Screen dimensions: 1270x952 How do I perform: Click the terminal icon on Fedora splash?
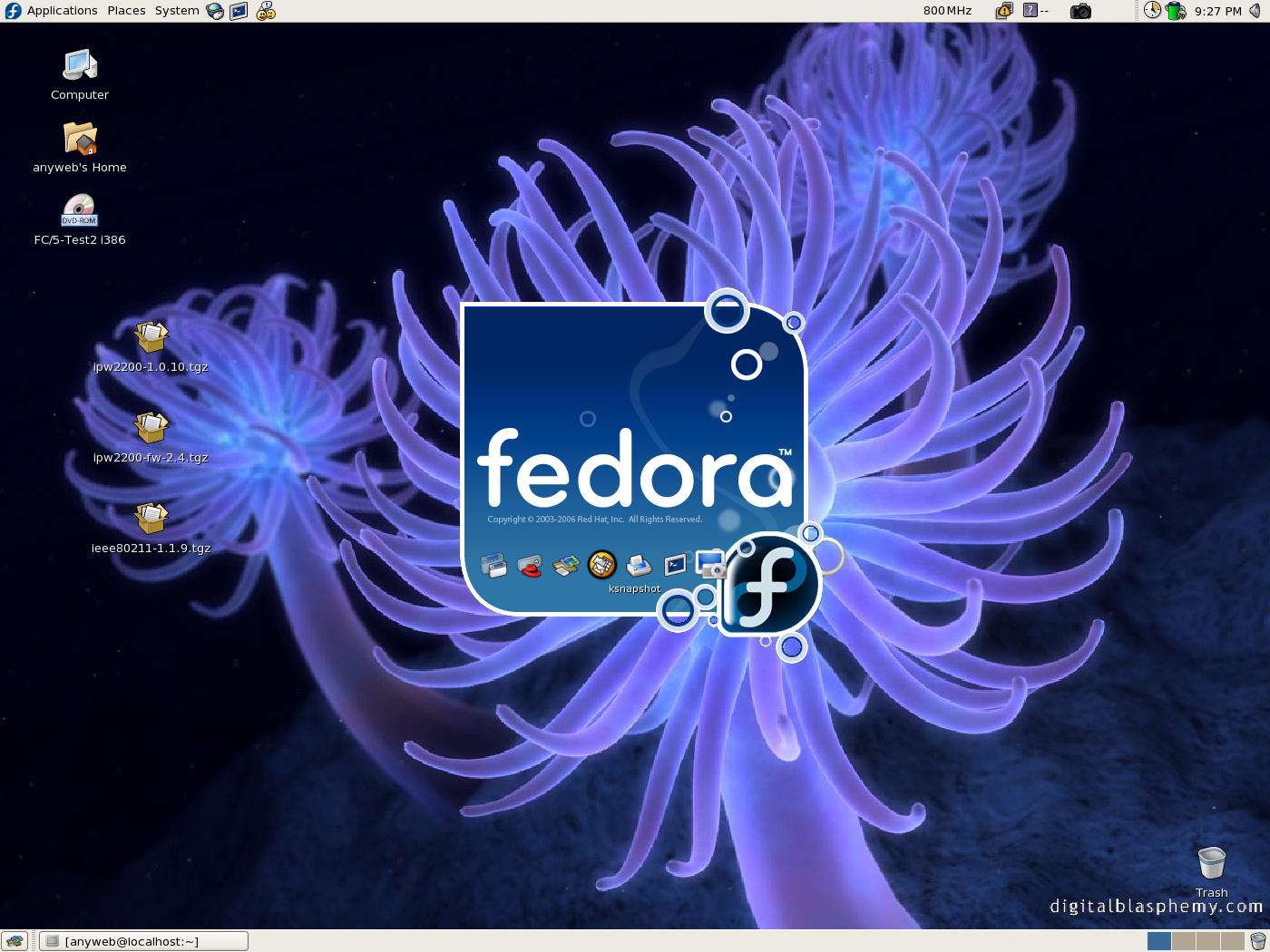(x=675, y=566)
